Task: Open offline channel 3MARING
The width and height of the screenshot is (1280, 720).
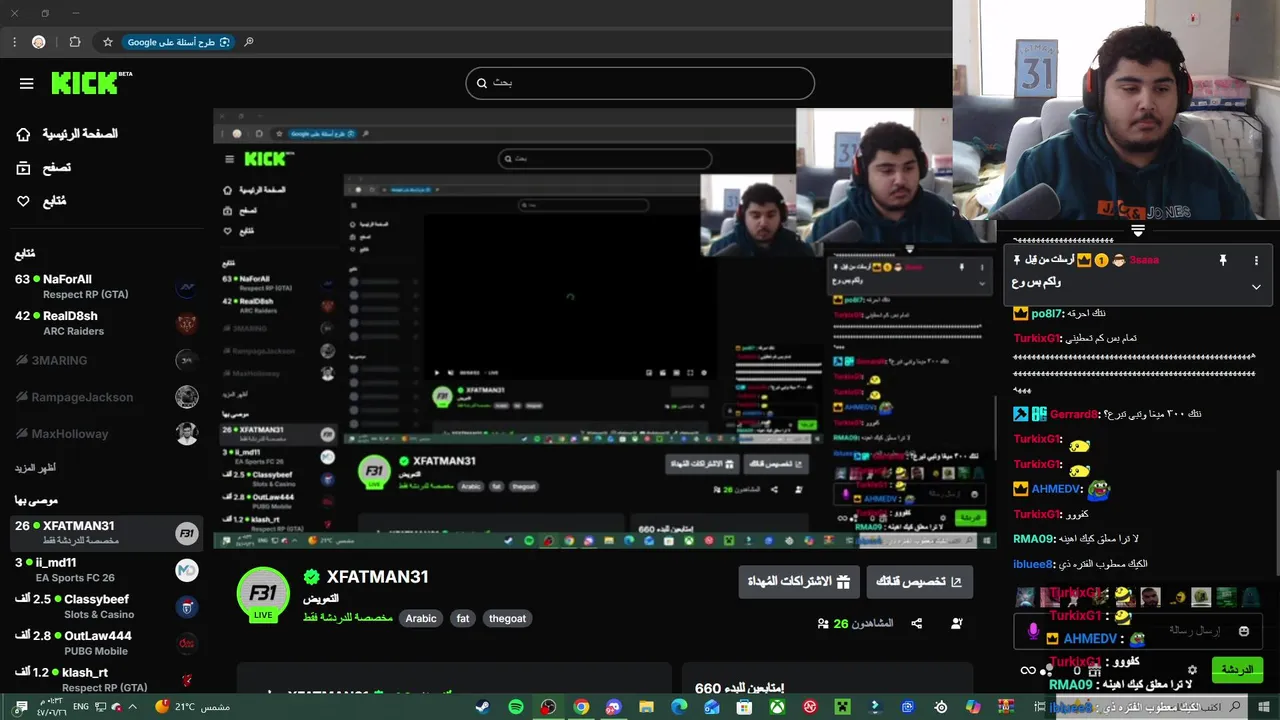Action: (x=106, y=360)
